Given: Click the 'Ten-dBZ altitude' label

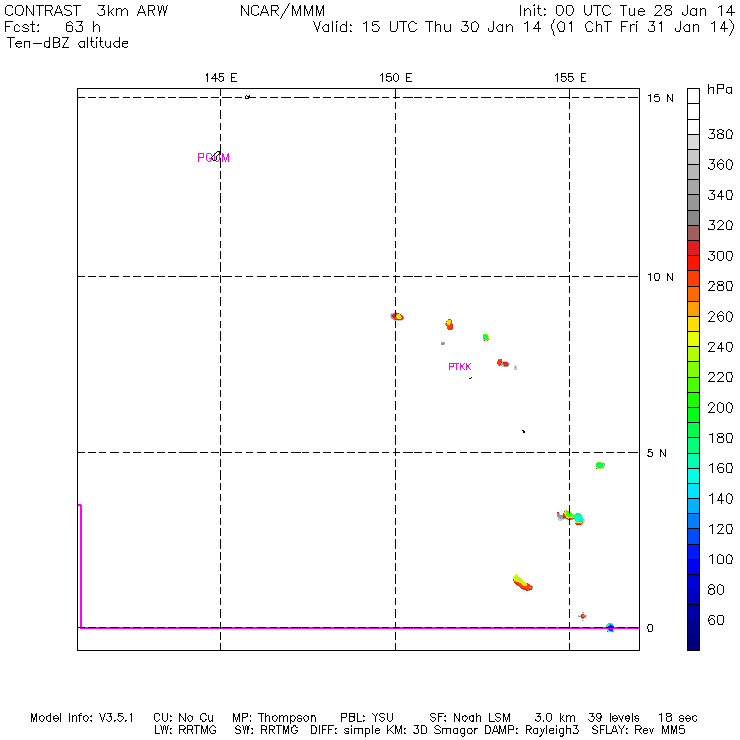Looking at the screenshot, I should pos(67,43).
